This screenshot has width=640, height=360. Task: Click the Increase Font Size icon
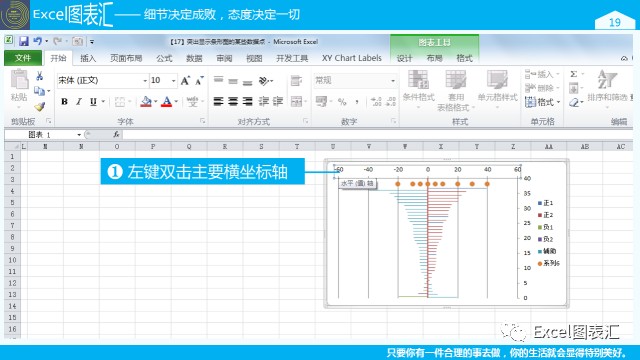tap(185, 80)
